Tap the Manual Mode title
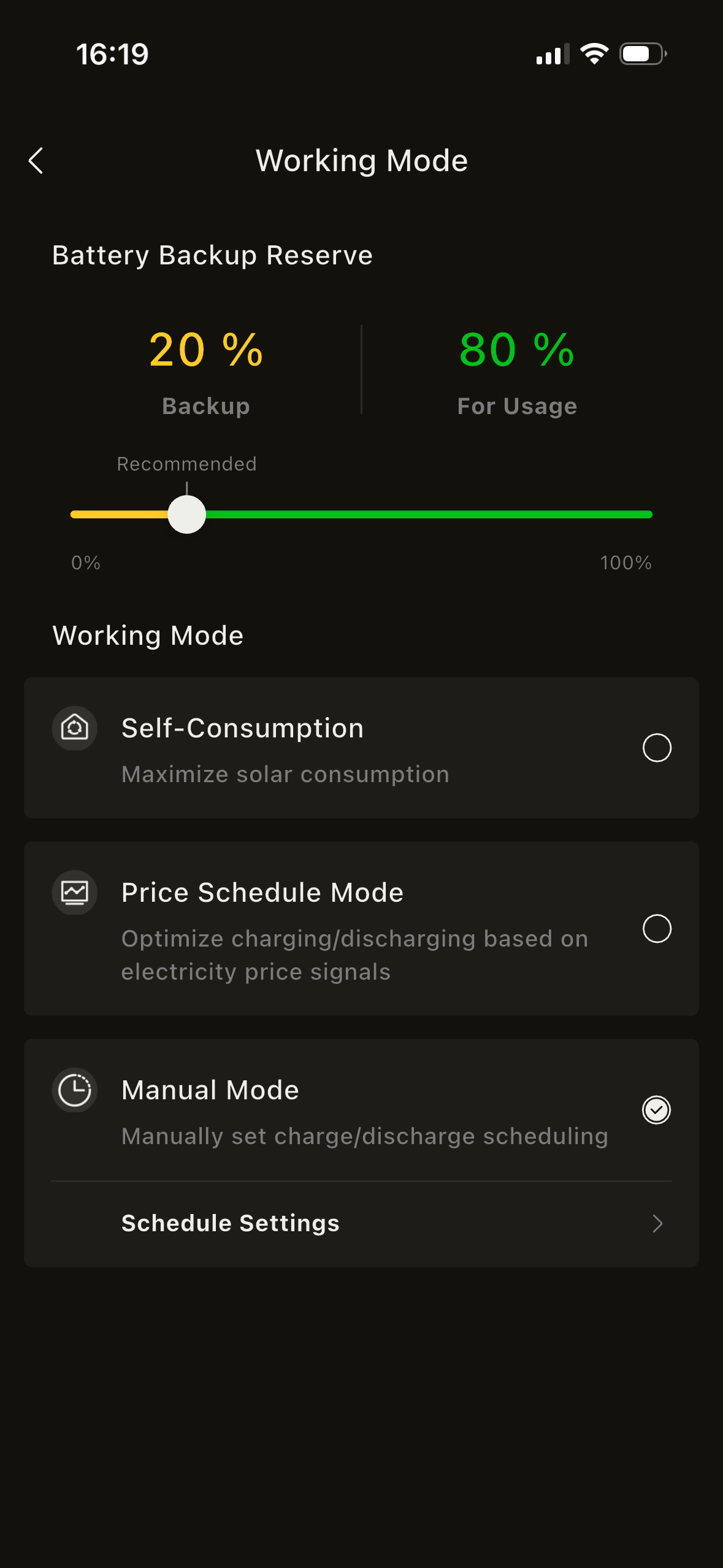The width and height of the screenshot is (723, 1568). coord(210,1090)
